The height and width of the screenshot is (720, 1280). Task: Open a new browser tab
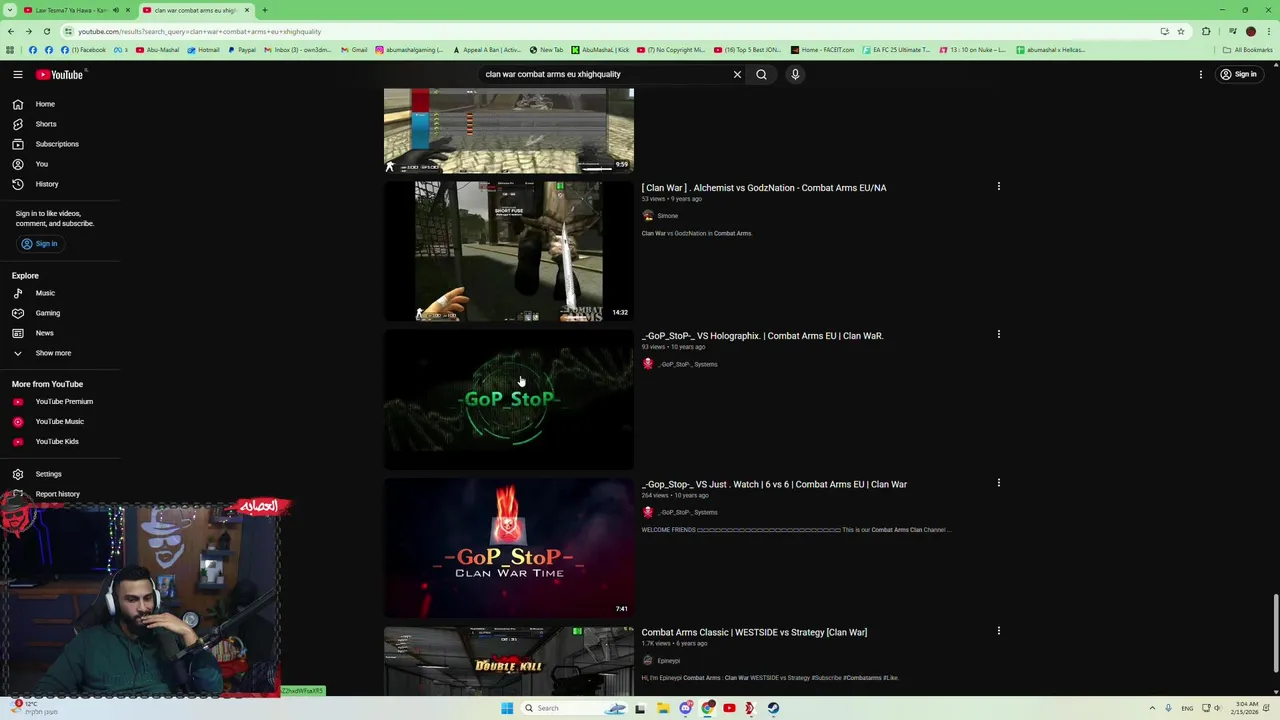(x=265, y=10)
